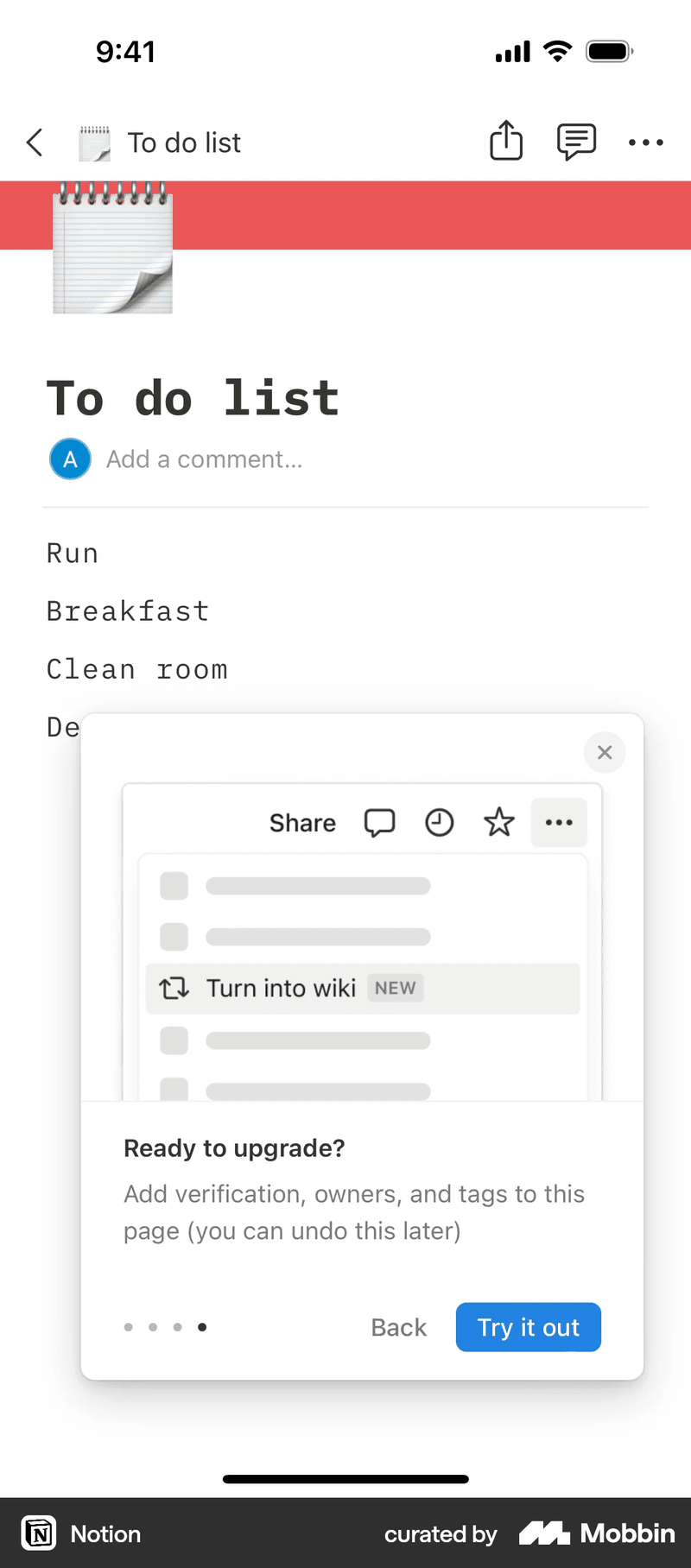Viewport: 691px width, 1568px height.
Task: Tap the avatar circle labeled A
Action: tap(69, 458)
